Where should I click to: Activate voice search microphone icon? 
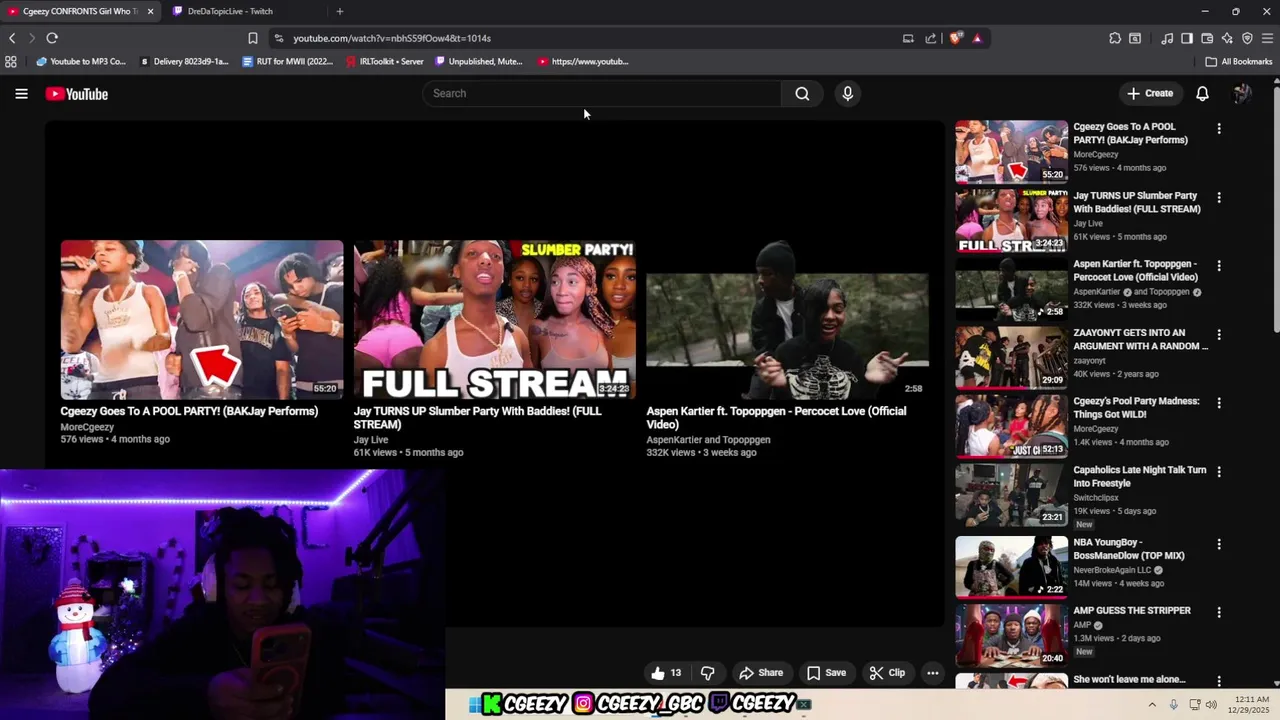847,93
